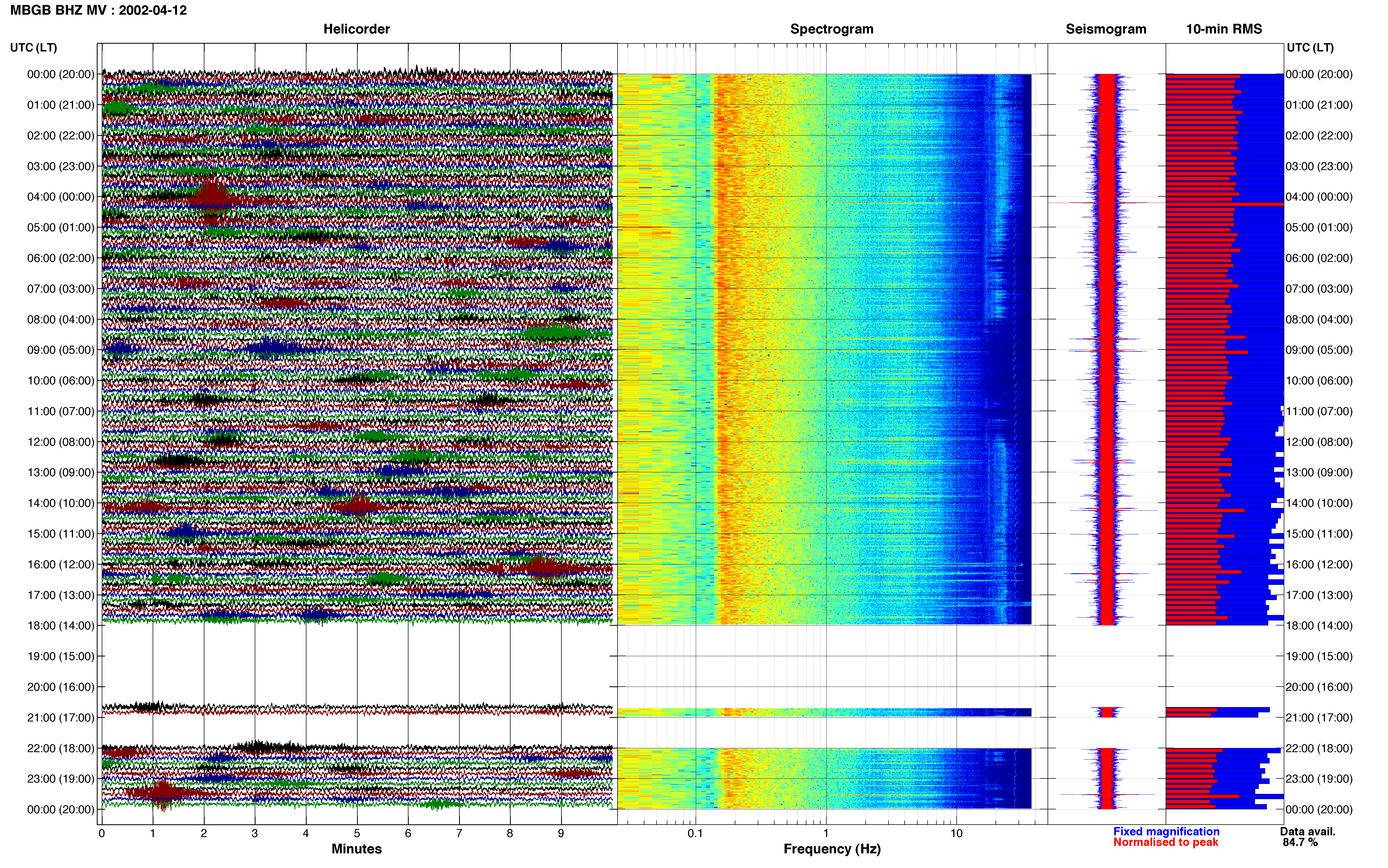Click frequency tick '10' on Spectrogram axis
Screen dimensions: 1388x868
click(x=956, y=833)
